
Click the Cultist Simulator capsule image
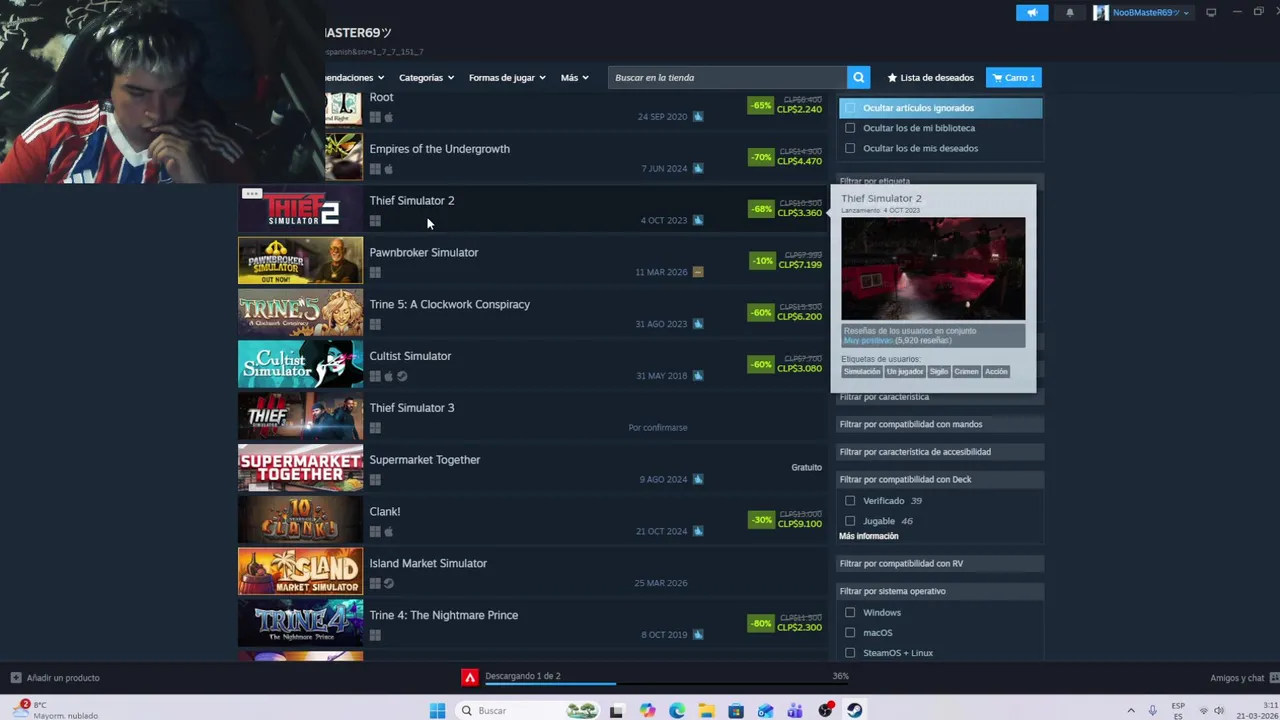pyautogui.click(x=300, y=365)
